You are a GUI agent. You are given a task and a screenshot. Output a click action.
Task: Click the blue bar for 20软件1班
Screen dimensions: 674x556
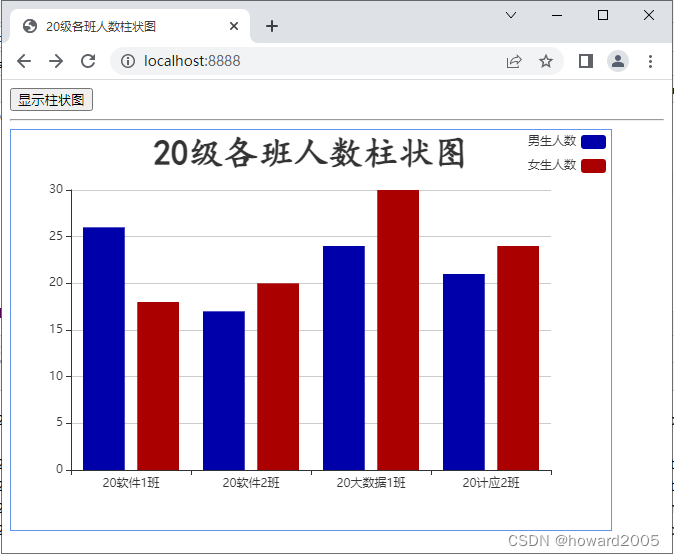point(104,348)
